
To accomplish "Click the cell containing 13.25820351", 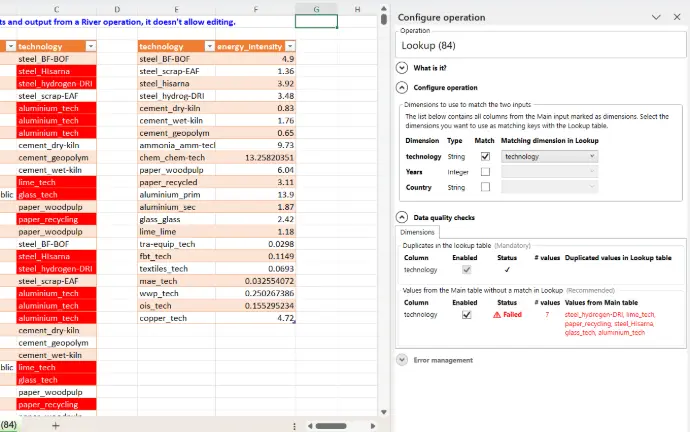I will pos(255,157).
